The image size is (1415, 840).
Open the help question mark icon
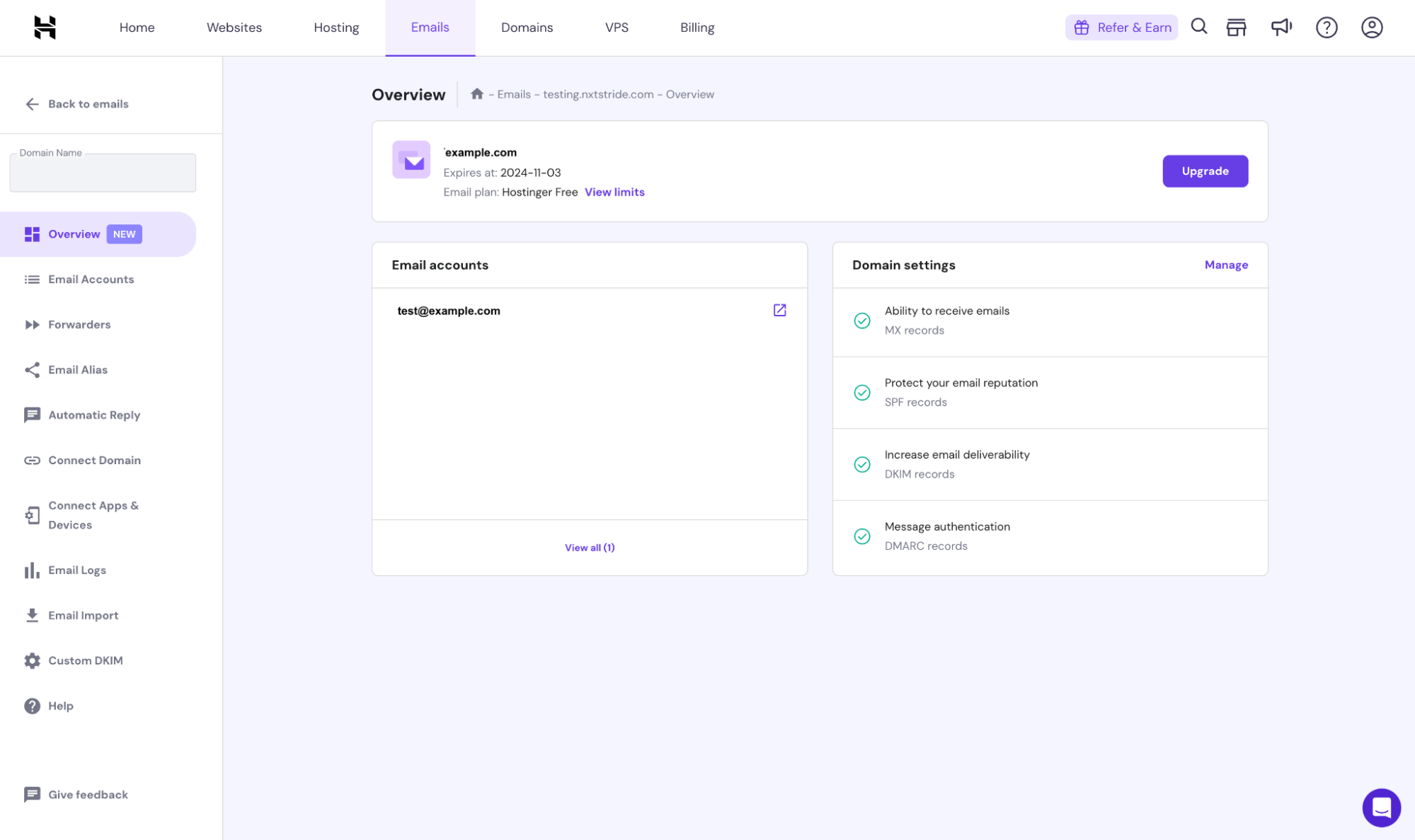tap(1327, 27)
